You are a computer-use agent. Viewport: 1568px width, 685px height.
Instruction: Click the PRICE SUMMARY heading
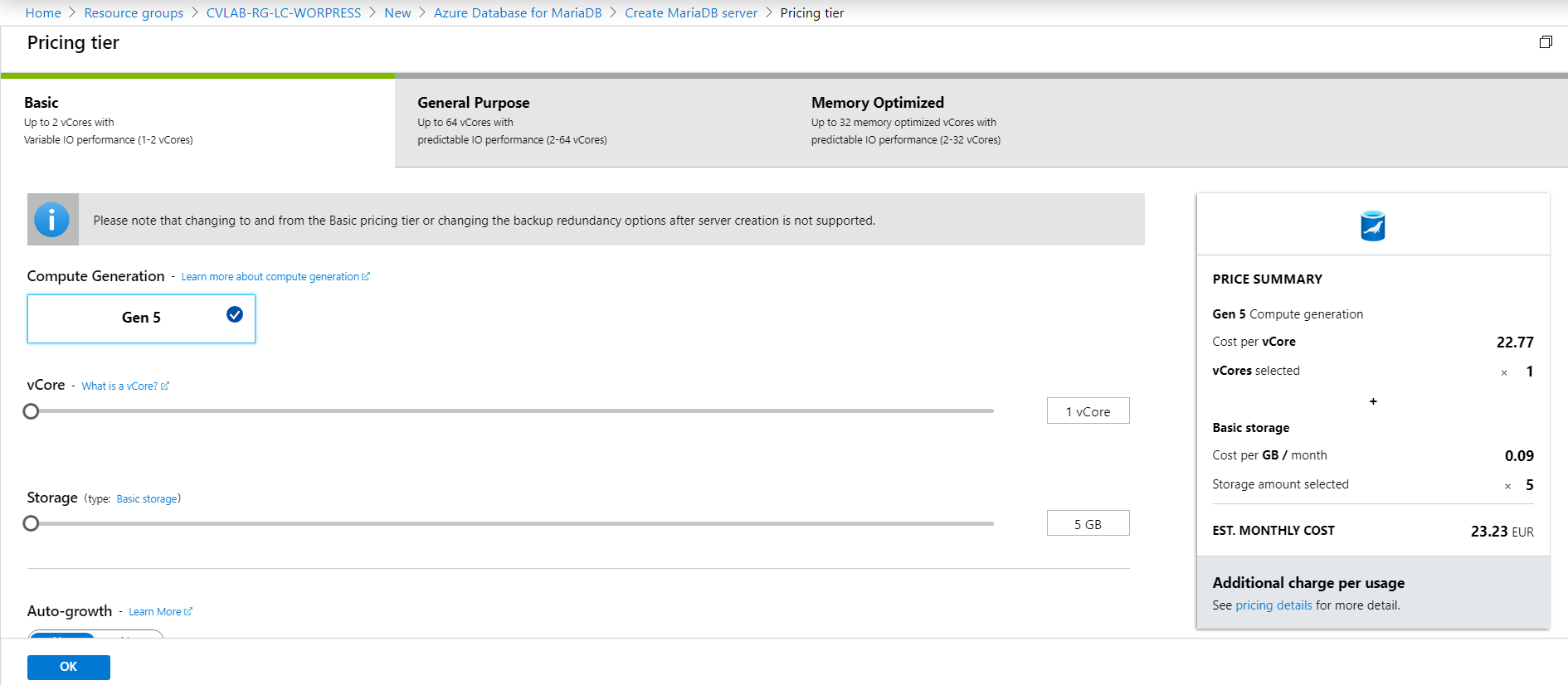pyautogui.click(x=1267, y=279)
